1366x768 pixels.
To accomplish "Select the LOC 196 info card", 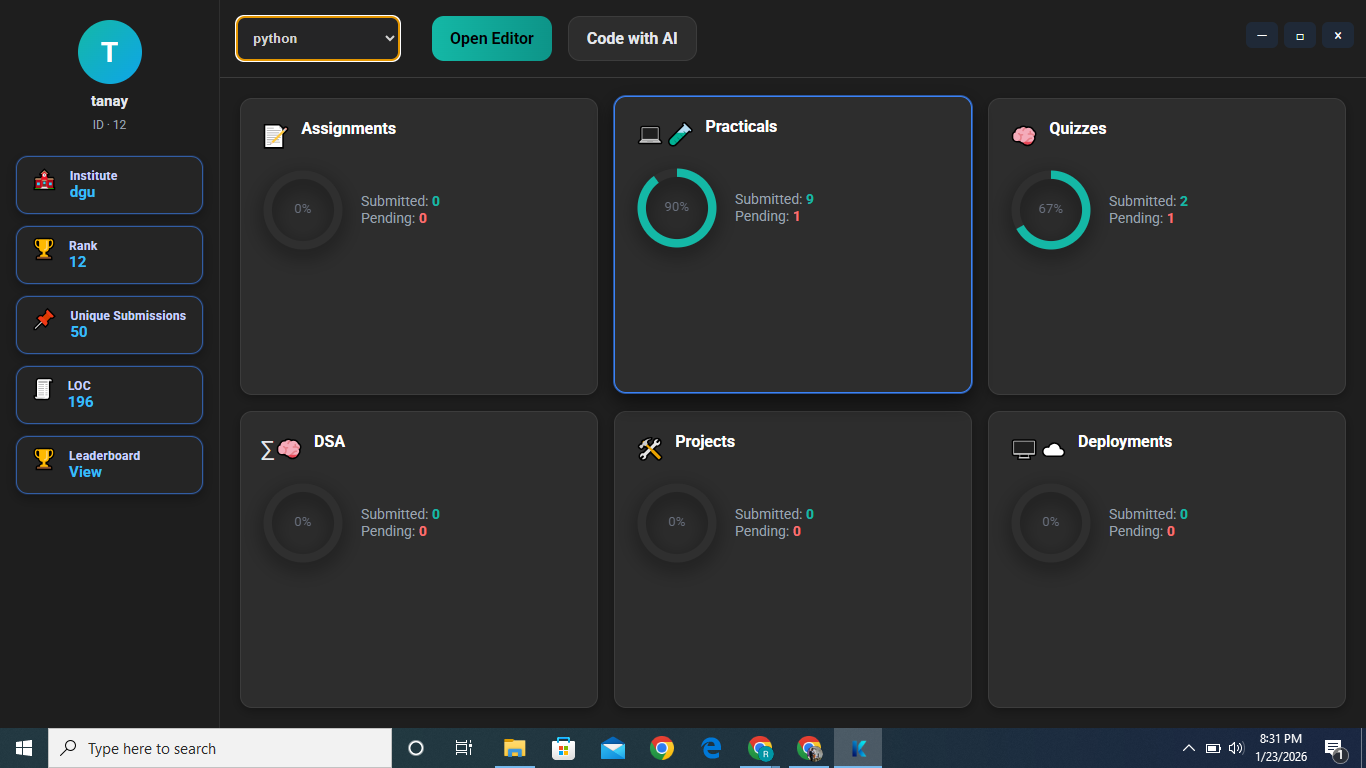I will click(x=109, y=395).
